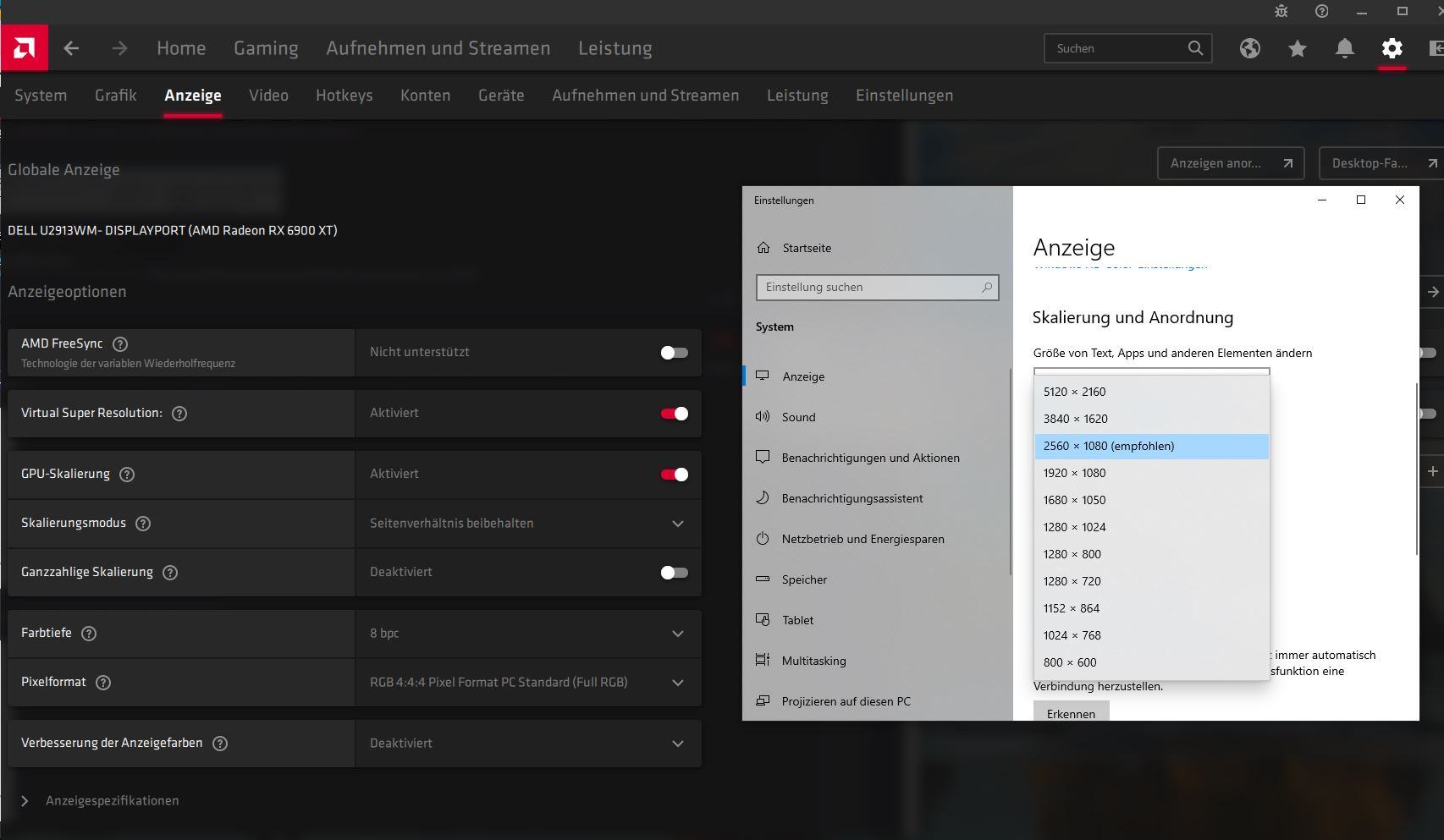The height and width of the screenshot is (840, 1444).
Task: Open the help question mark in title bar
Action: 1322,11
